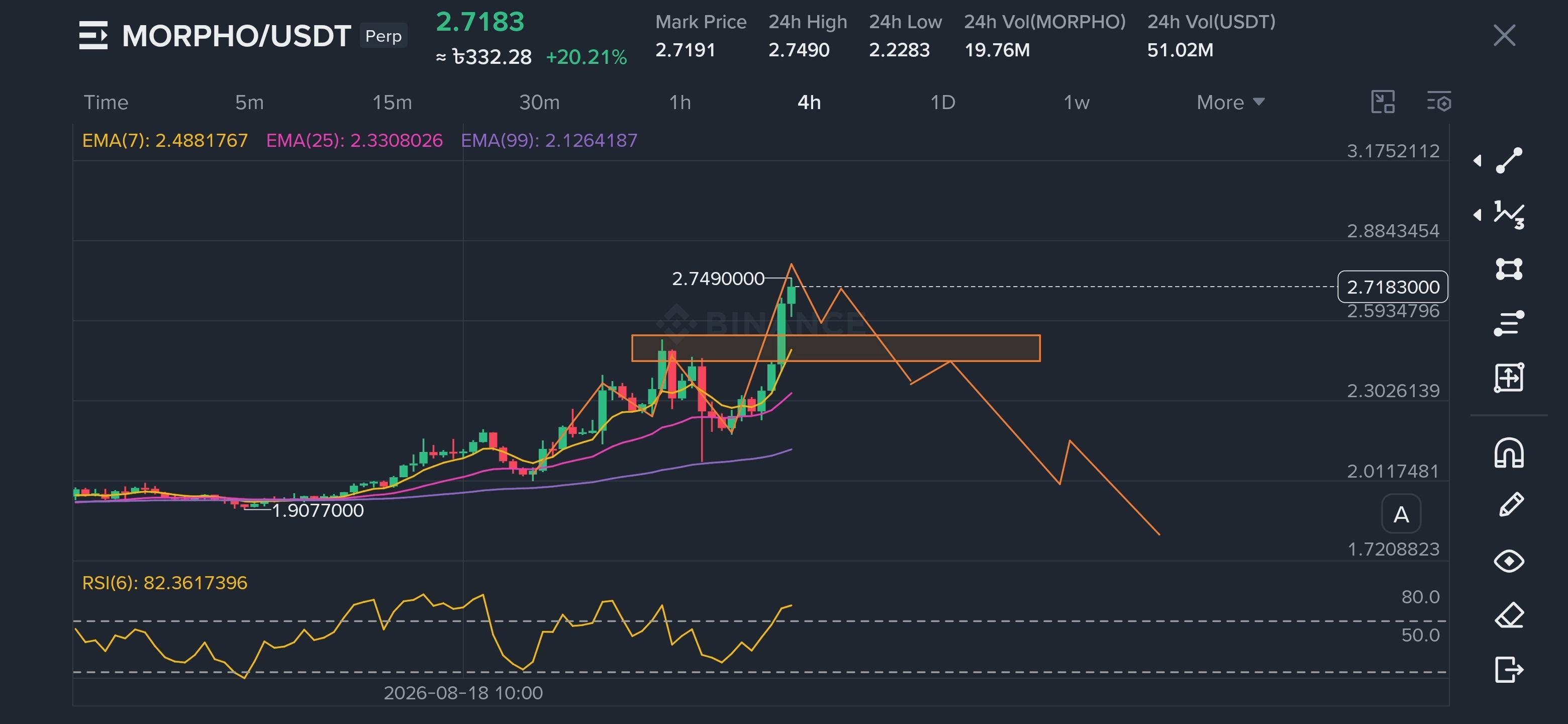Image resolution: width=1568 pixels, height=724 pixels.
Task: Select the wave pattern 1-3 tool
Action: coord(1510,215)
